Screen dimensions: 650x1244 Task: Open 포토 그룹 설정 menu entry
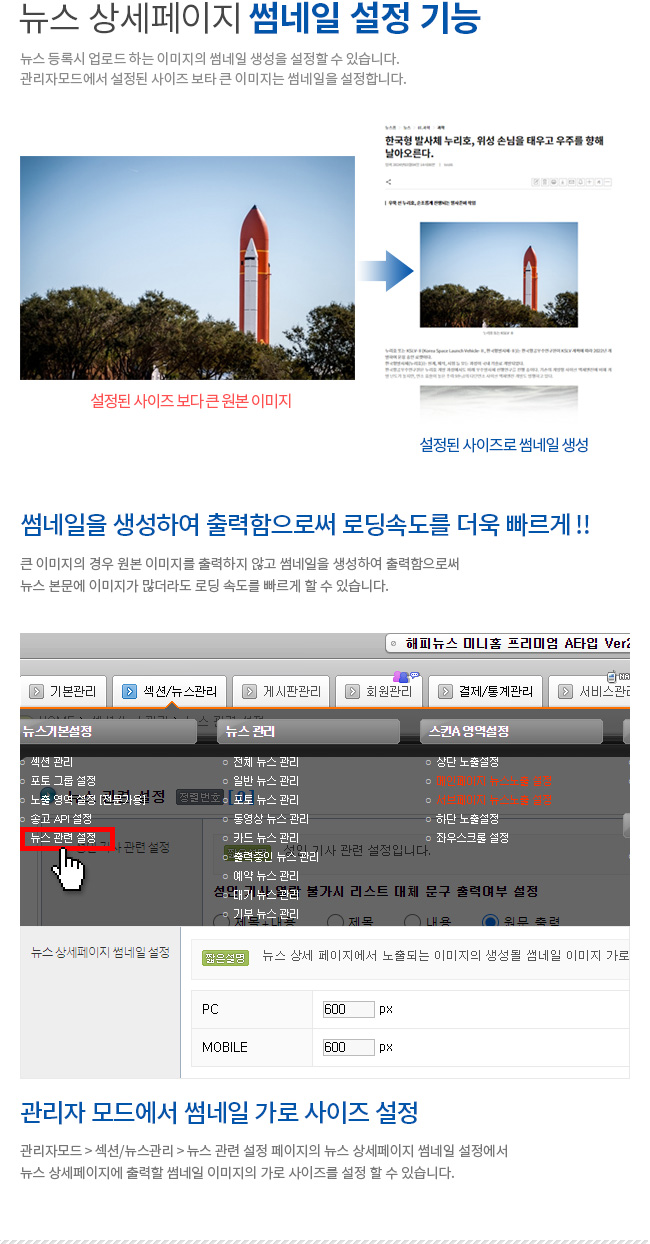63,781
